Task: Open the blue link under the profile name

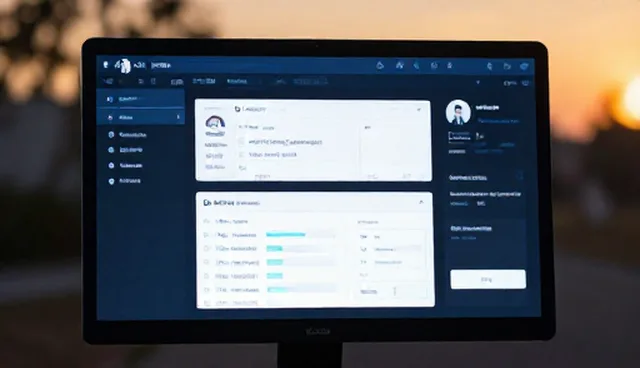Action: pyautogui.click(x=498, y=121)
